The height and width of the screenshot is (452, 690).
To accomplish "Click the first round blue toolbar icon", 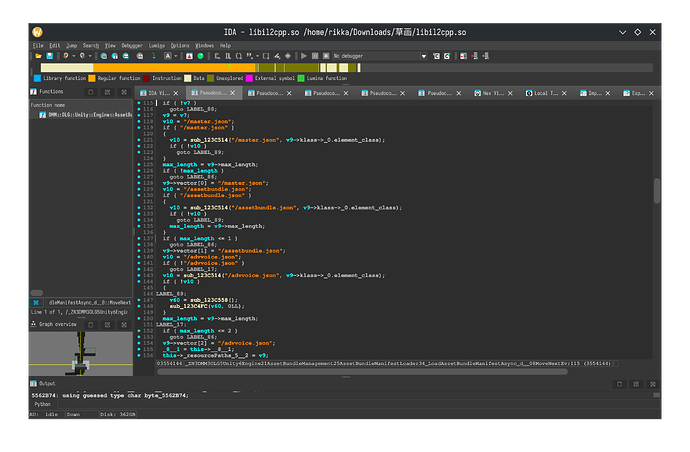I will (x=104, y=56).
